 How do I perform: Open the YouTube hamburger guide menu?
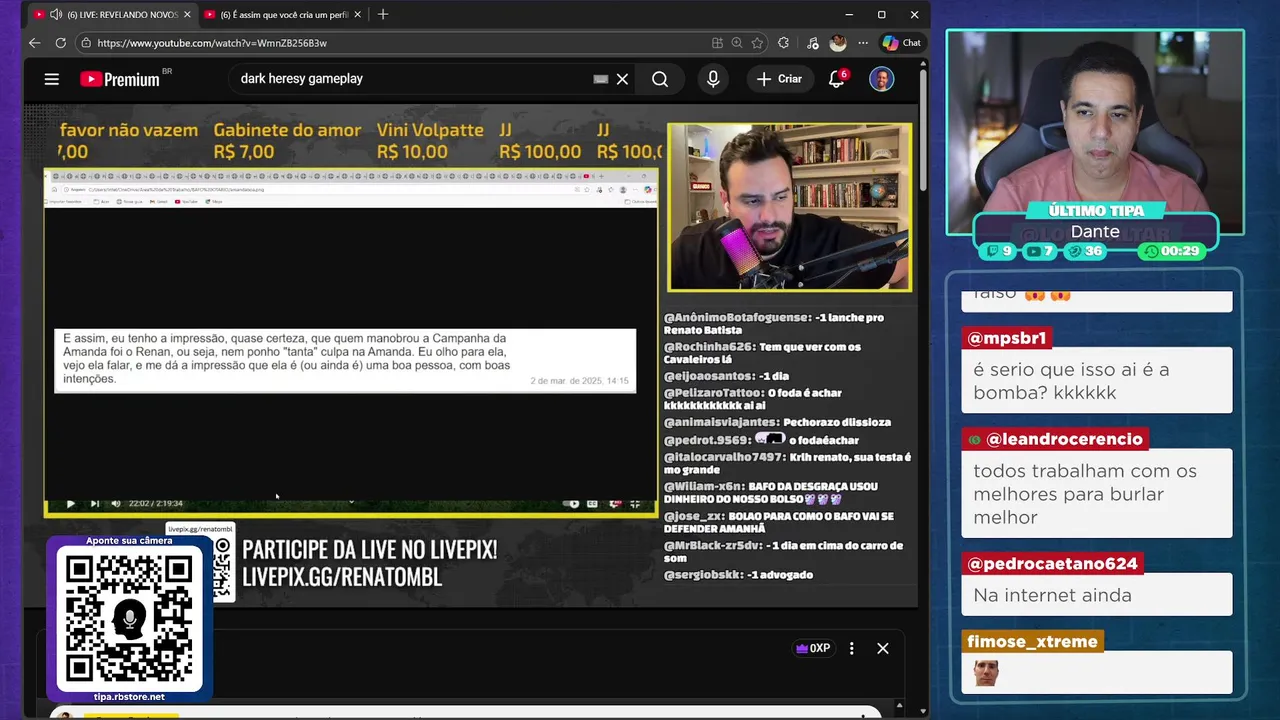coord(52,79)
